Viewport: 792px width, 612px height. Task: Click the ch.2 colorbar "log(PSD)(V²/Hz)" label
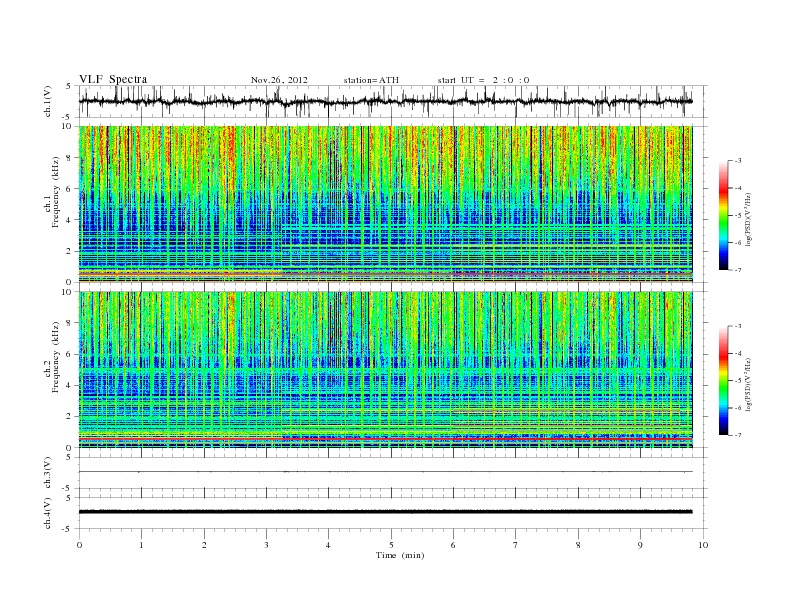[x=747, y=385]
